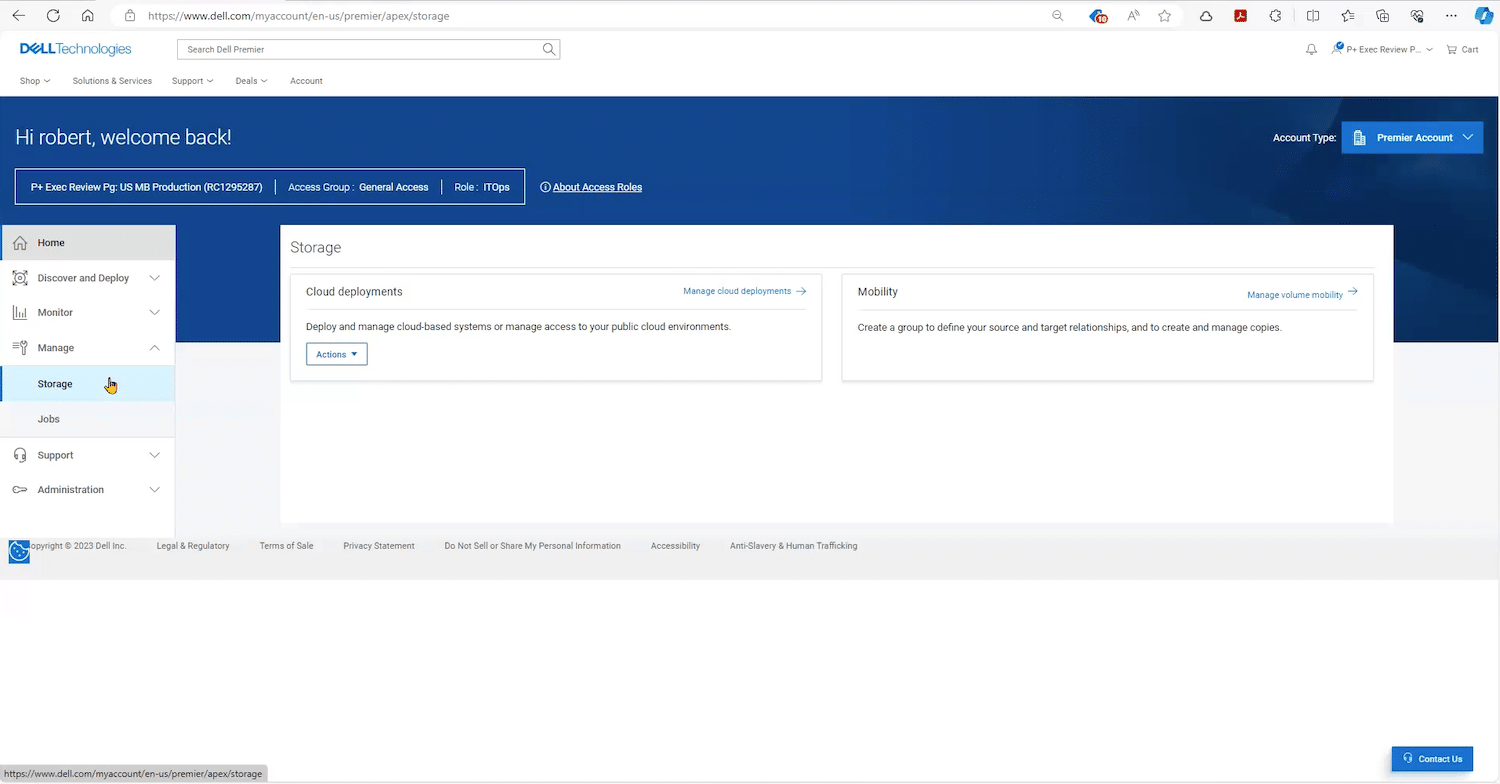Open Privacy Statement link

pyautogui.click(x=379, y=546)
